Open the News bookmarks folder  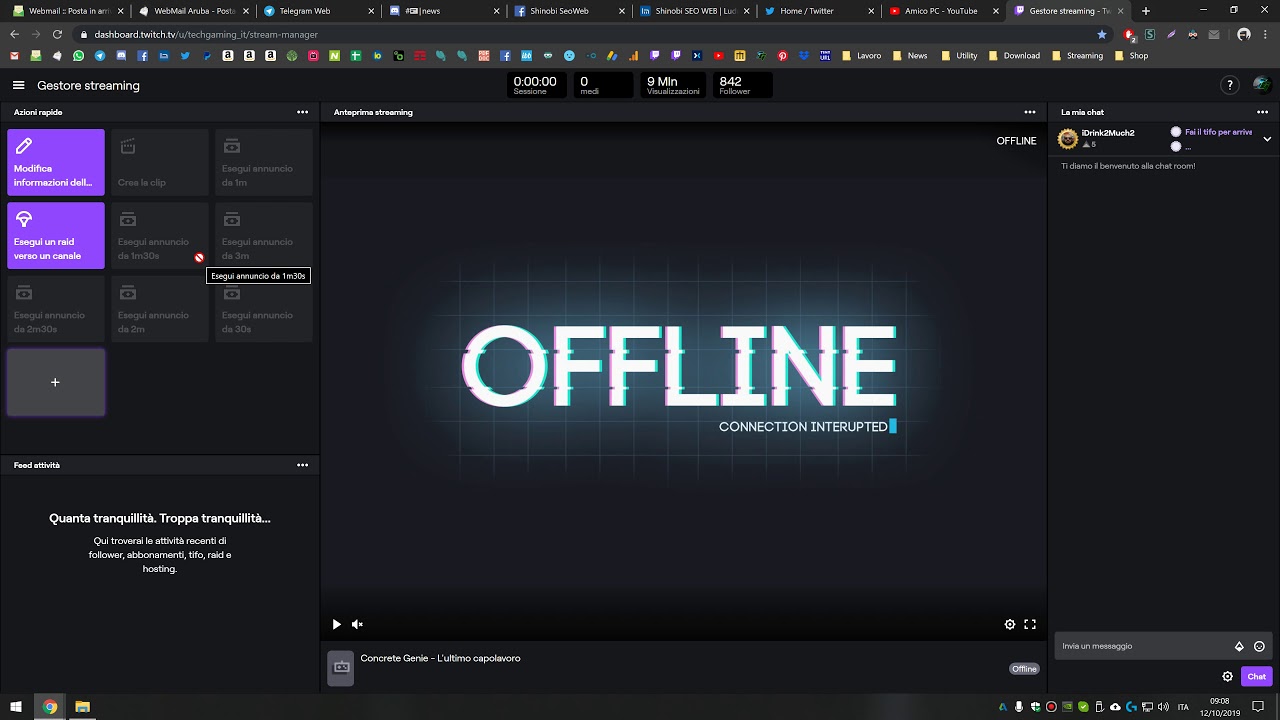910,56
